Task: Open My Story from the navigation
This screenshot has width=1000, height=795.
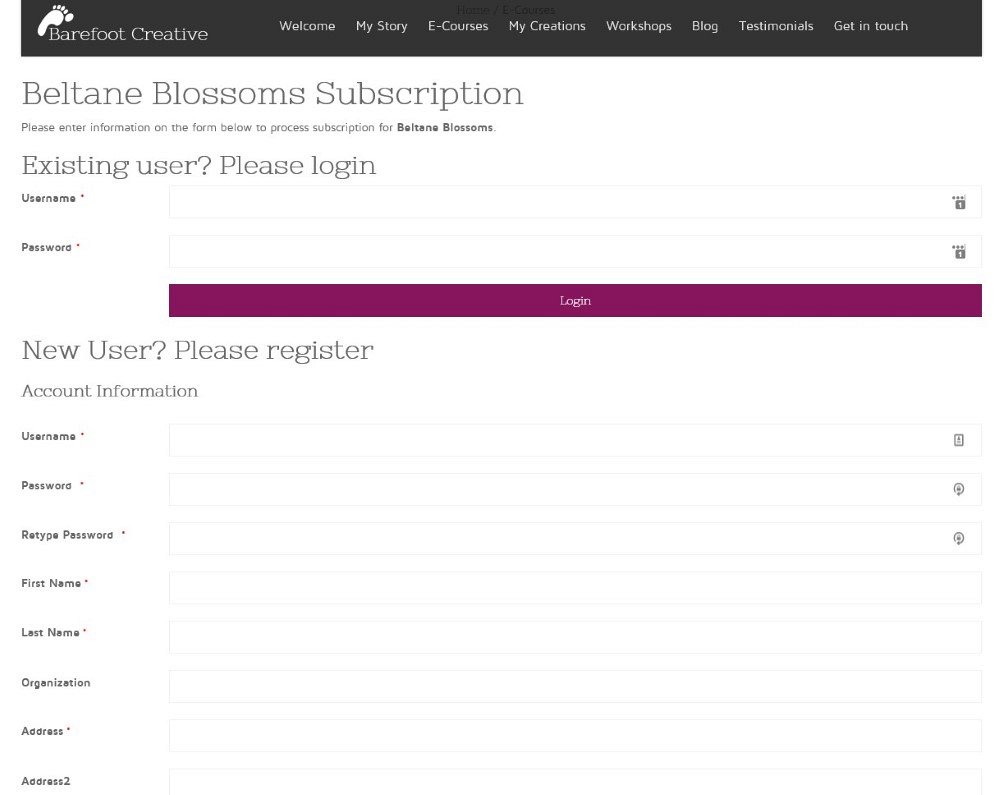Action: (381, 26)
